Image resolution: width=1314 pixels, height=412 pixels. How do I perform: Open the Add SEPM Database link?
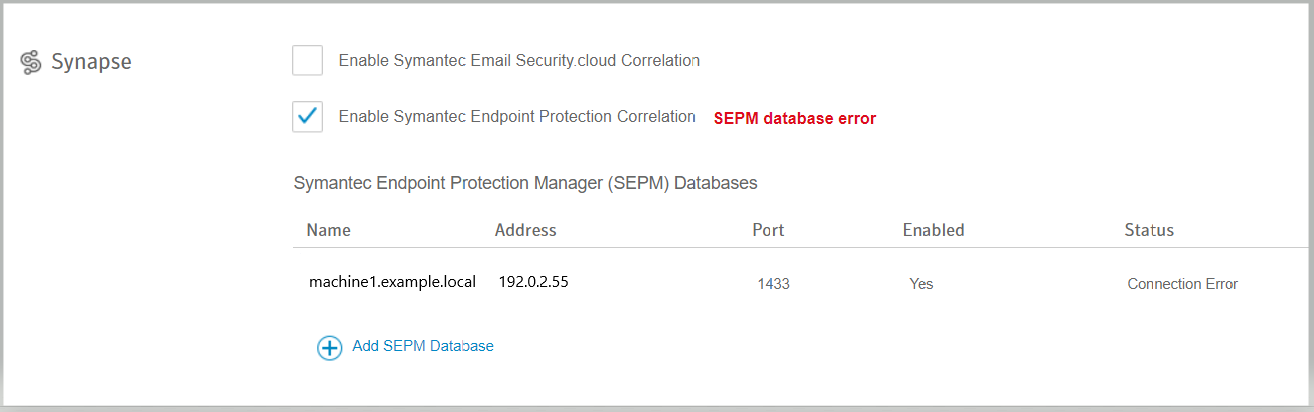(x=422, y=346)
